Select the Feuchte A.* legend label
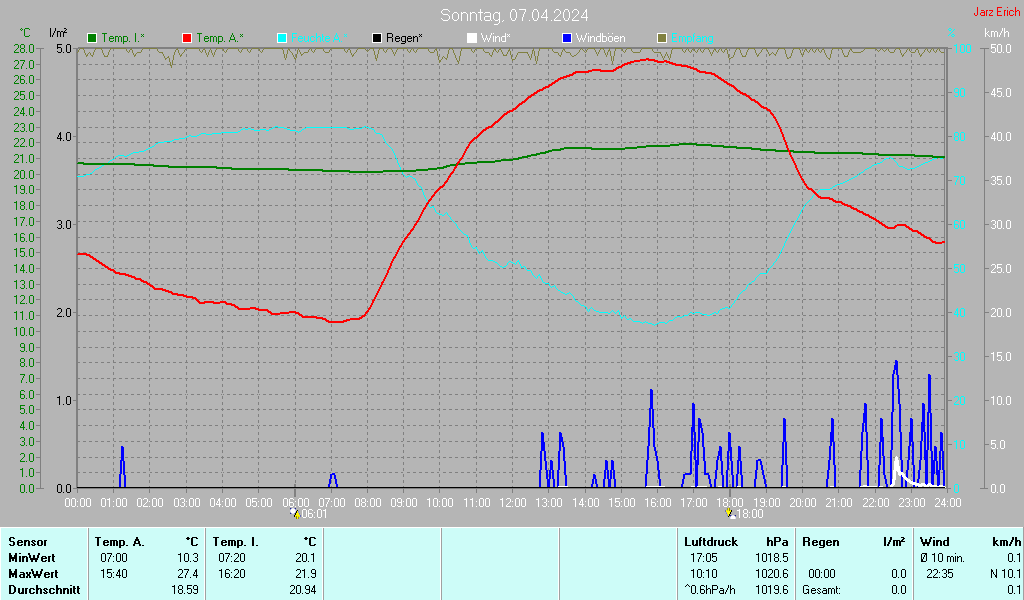 point(319,38)
